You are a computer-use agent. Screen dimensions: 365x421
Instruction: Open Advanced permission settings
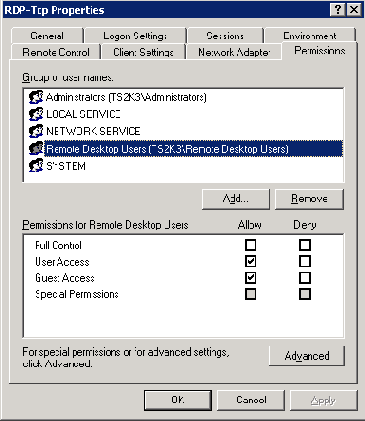(x=307, y=356)
